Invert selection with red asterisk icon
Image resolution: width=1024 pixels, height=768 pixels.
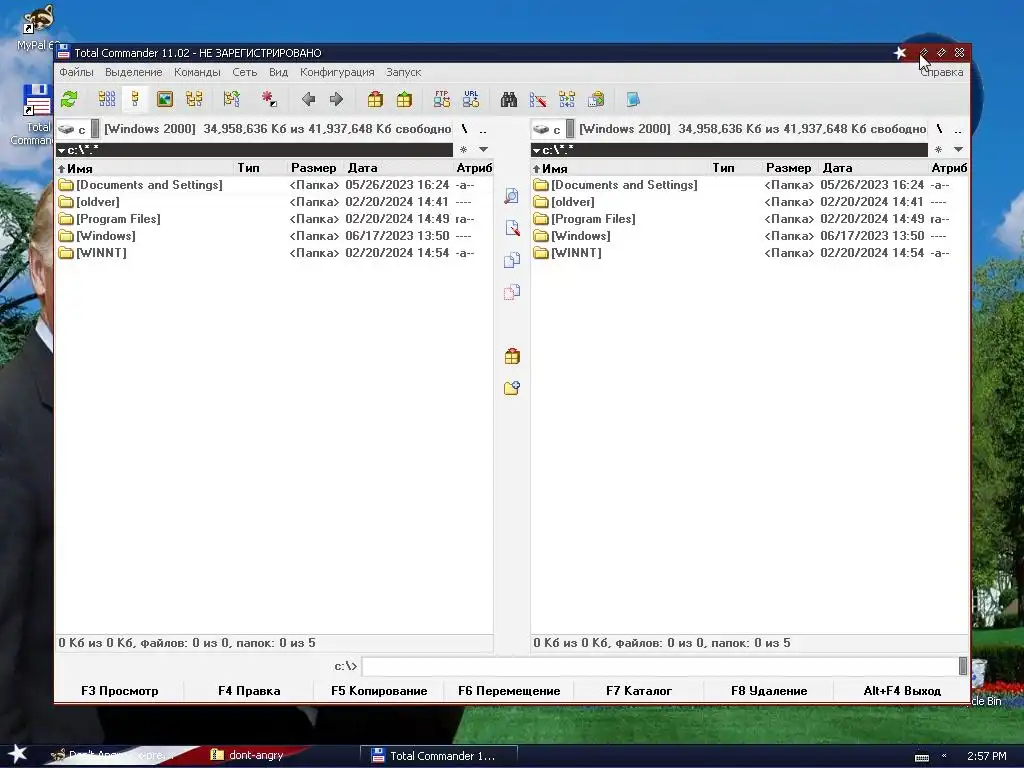pos(268,99)
